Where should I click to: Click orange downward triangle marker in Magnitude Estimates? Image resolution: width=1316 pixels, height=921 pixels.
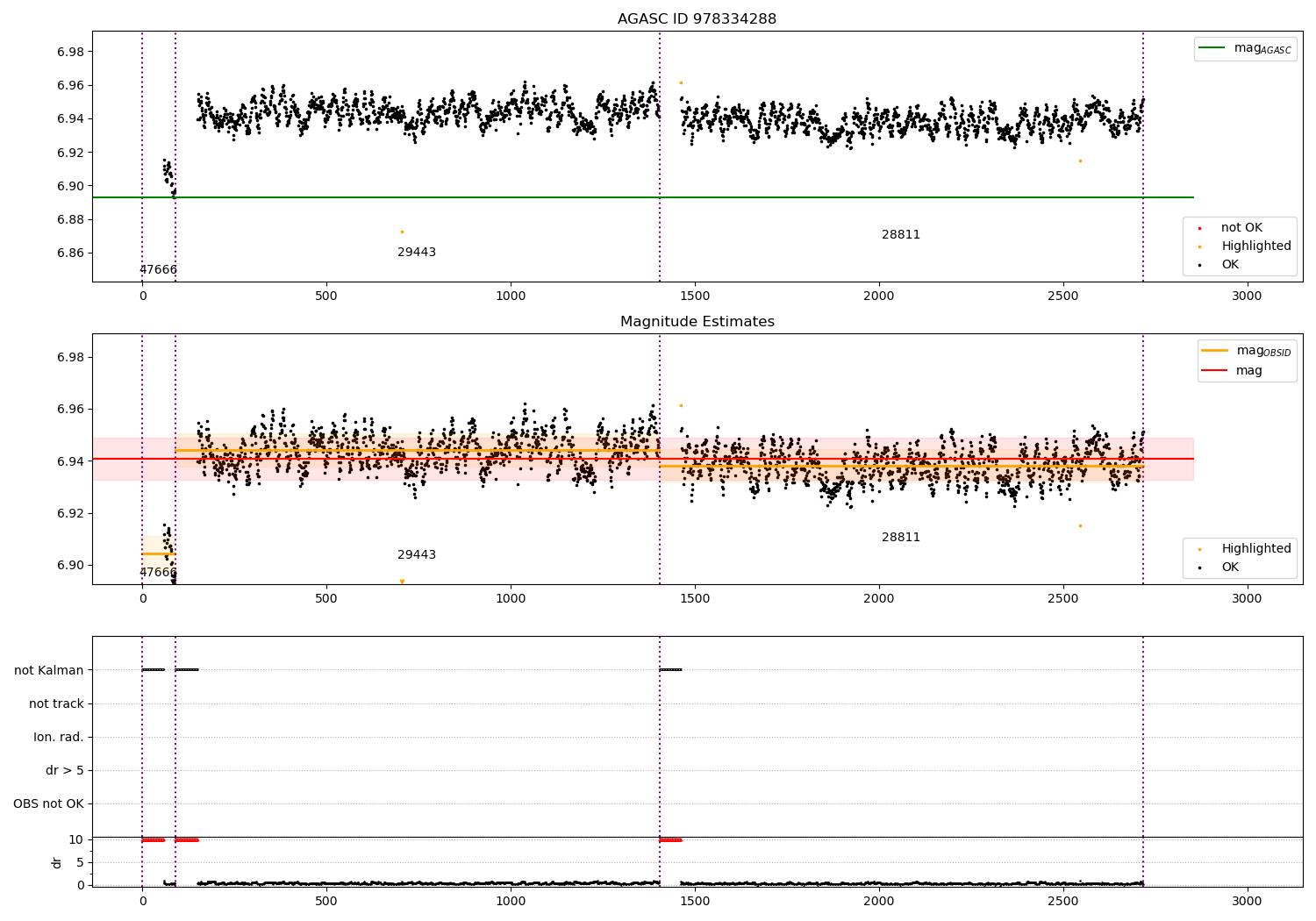click(402, 582)
